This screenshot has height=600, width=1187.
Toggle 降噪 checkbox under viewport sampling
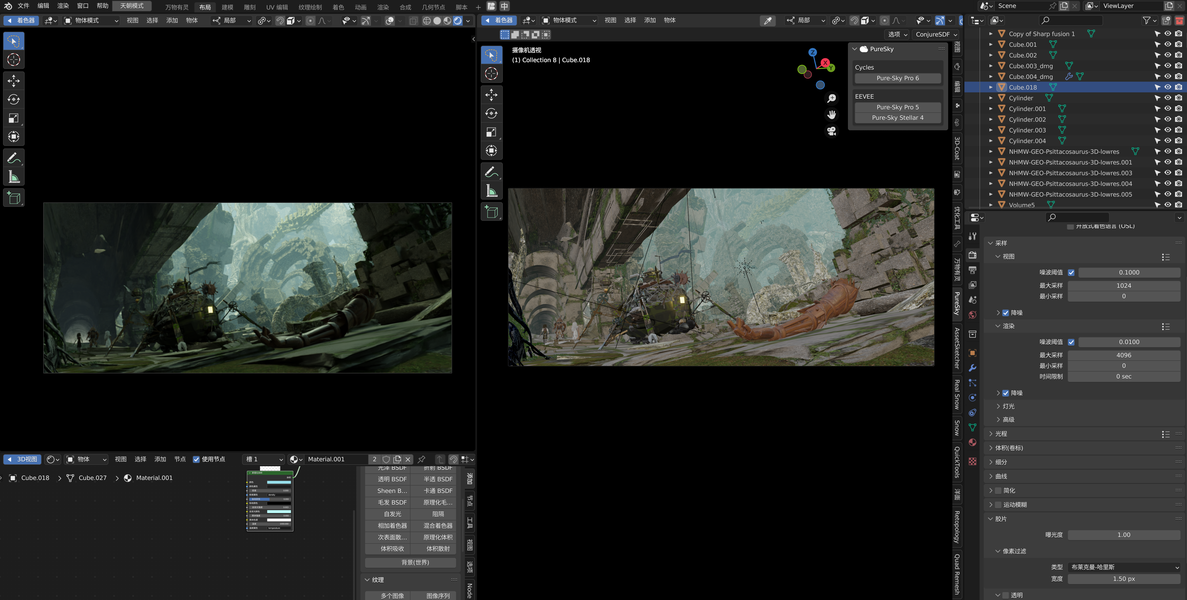coord(1005,312)
